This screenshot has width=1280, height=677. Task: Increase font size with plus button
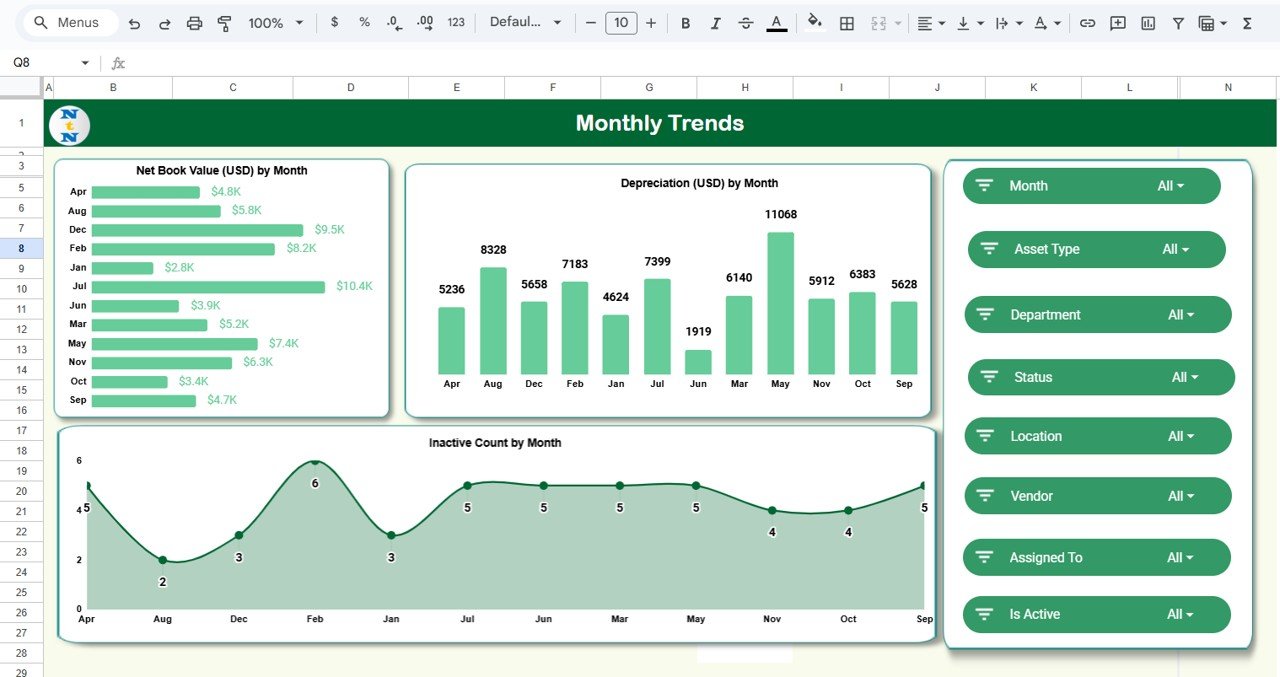click(x=651, y=23)
